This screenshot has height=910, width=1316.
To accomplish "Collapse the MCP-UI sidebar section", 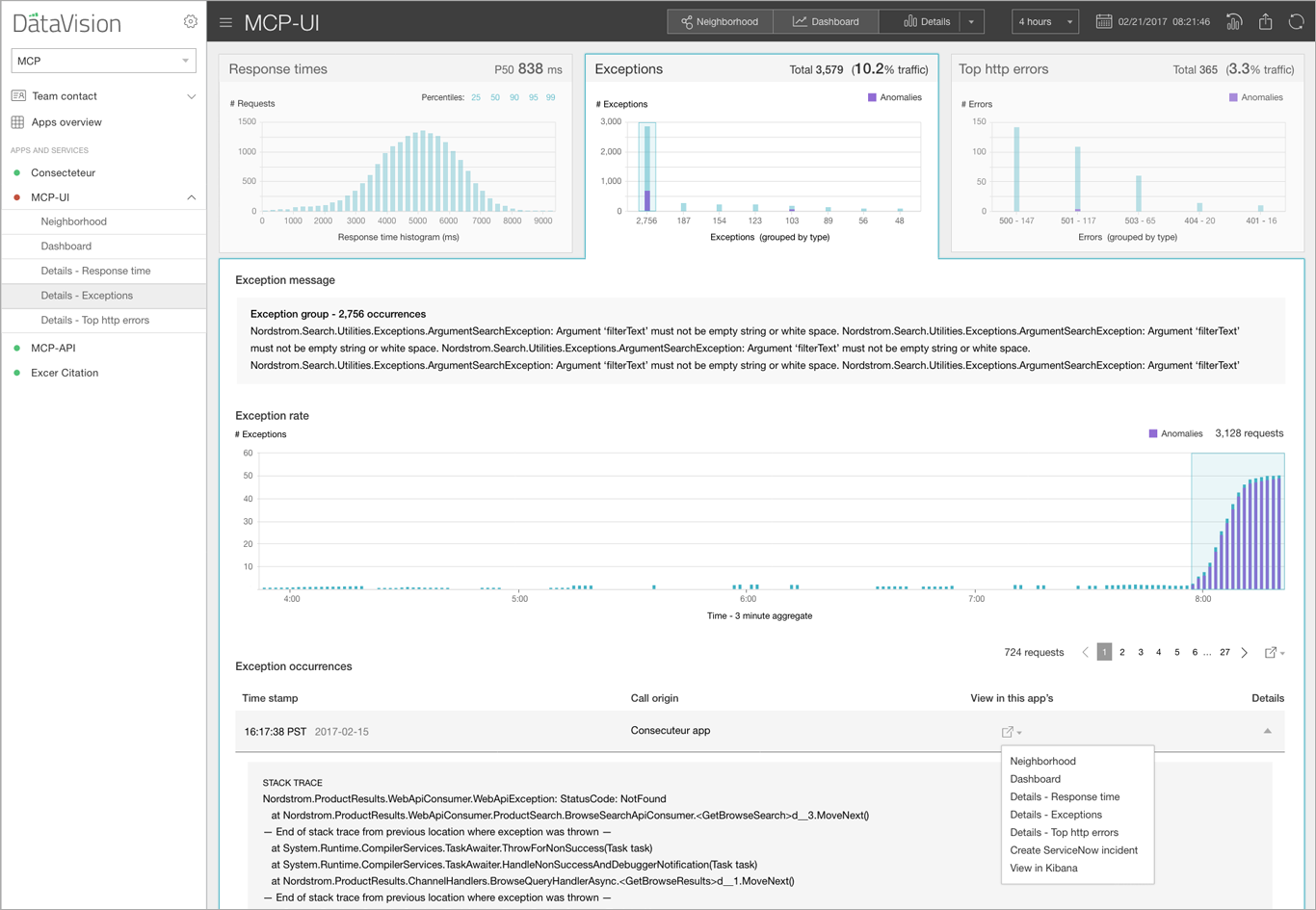I will pos(191,197).
